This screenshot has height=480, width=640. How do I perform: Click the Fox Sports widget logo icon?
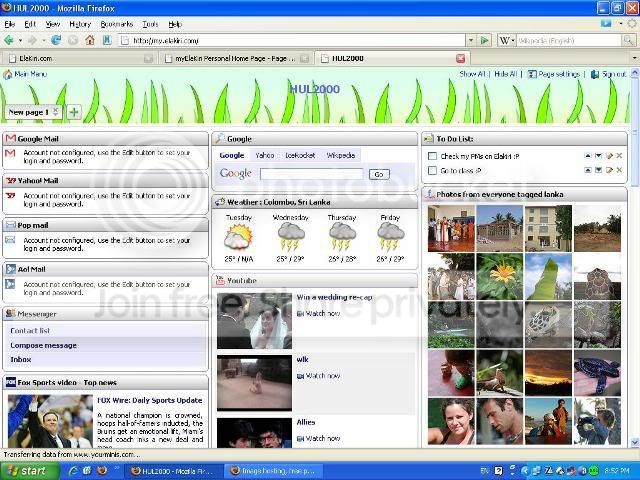(x=11, y=382)
